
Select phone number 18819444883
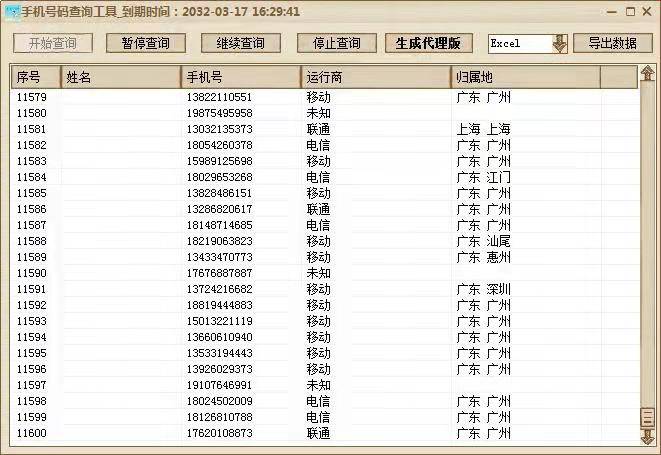tap(219, 306)
